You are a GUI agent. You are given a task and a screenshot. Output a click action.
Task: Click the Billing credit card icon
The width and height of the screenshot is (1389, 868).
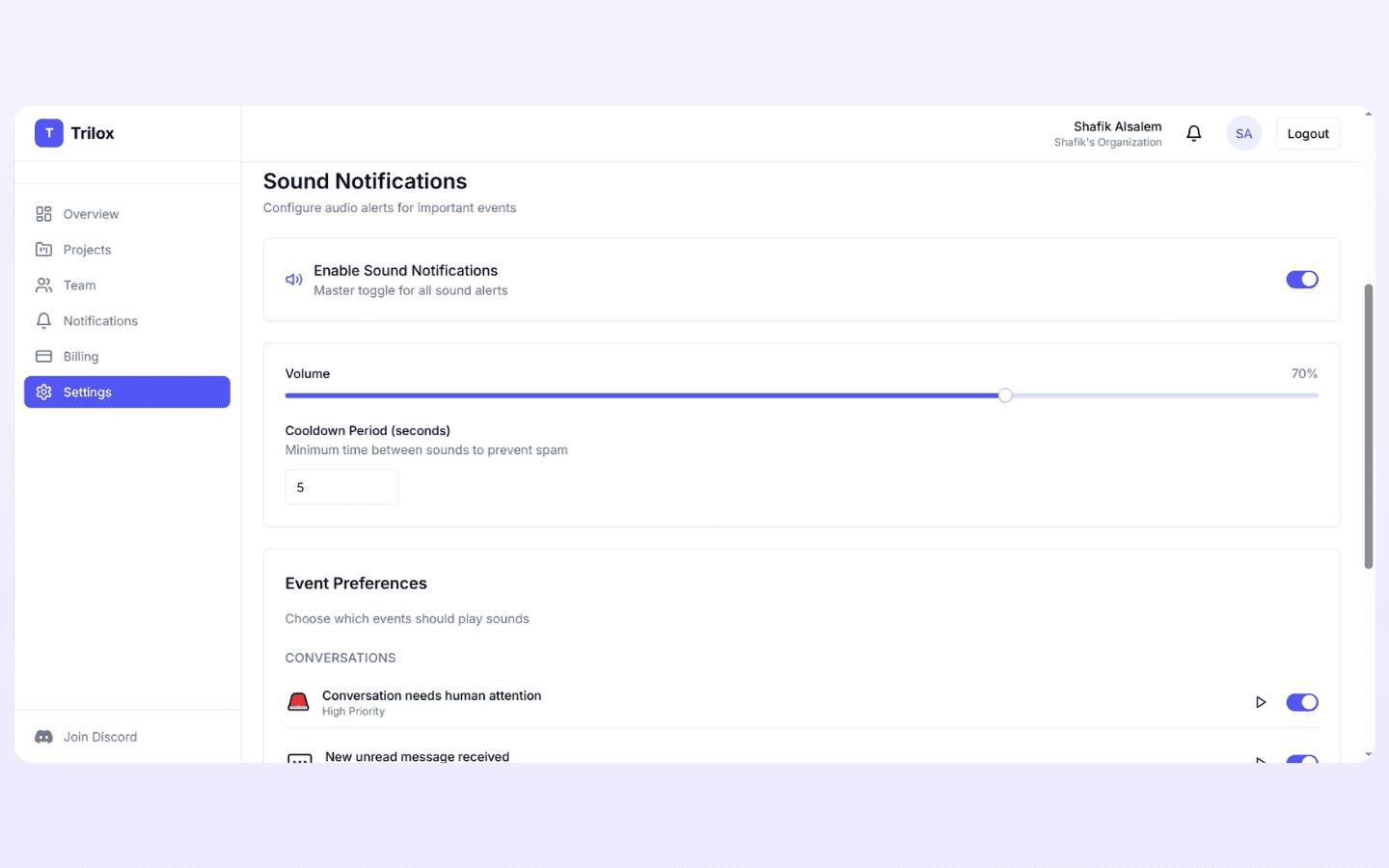coord(44,356)
